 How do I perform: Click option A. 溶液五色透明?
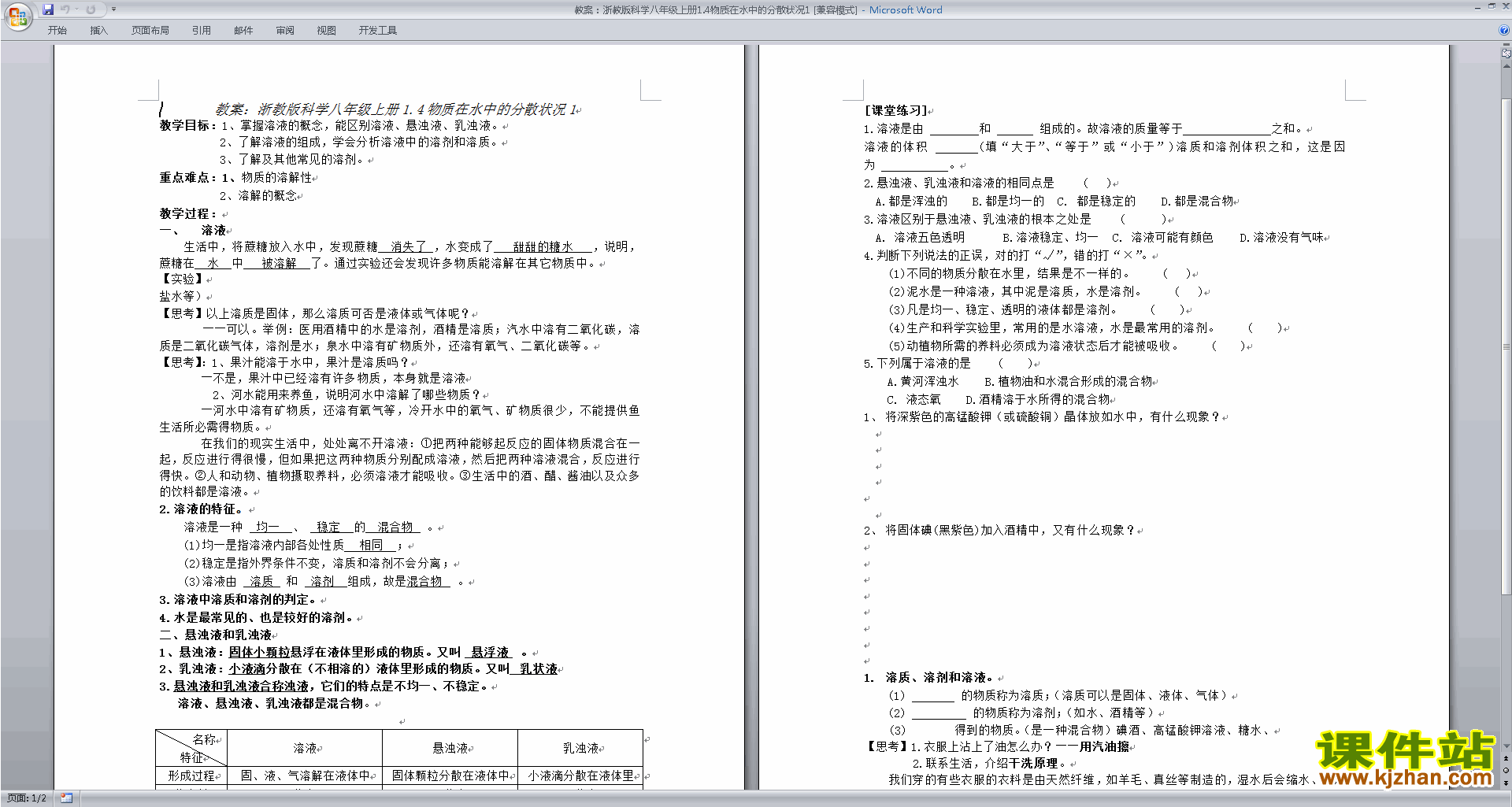(920, 238)
